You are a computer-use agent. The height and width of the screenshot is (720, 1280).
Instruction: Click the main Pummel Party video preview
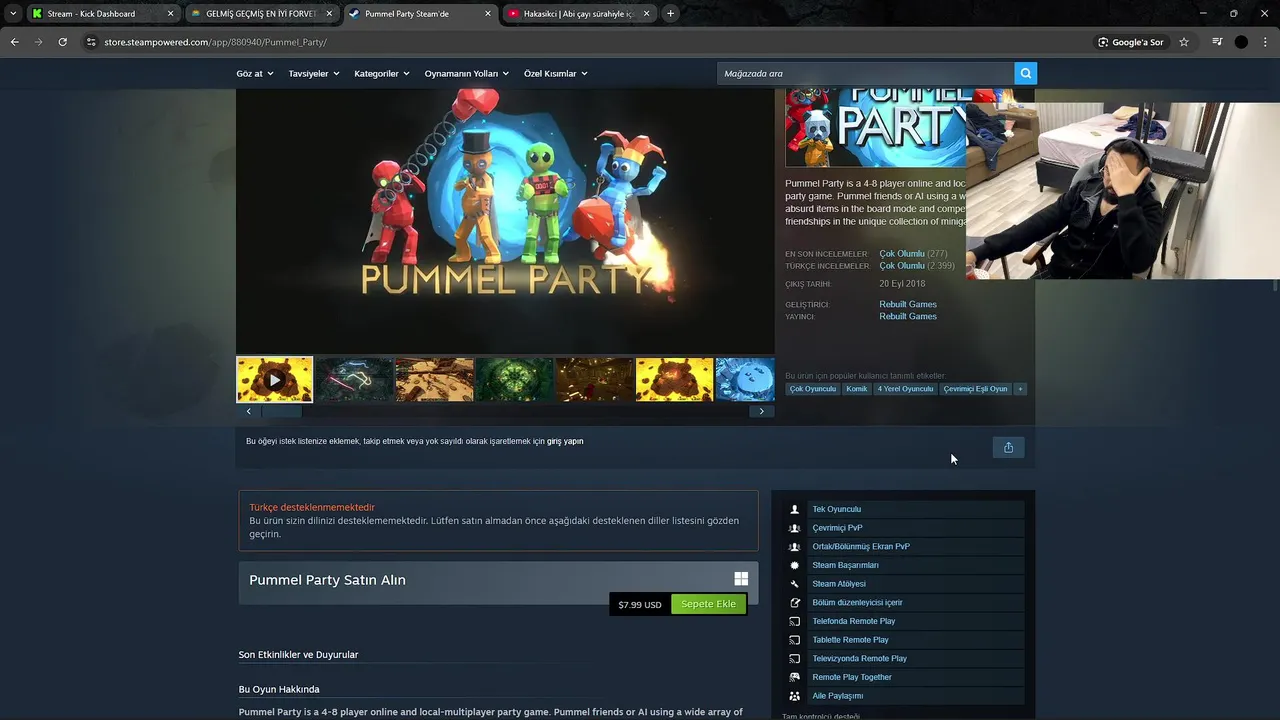505,220
